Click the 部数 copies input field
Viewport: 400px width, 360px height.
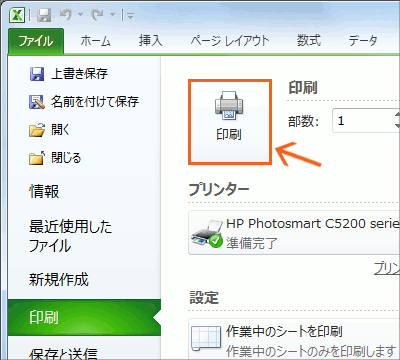pyautogui.click(x=363, y=121)
